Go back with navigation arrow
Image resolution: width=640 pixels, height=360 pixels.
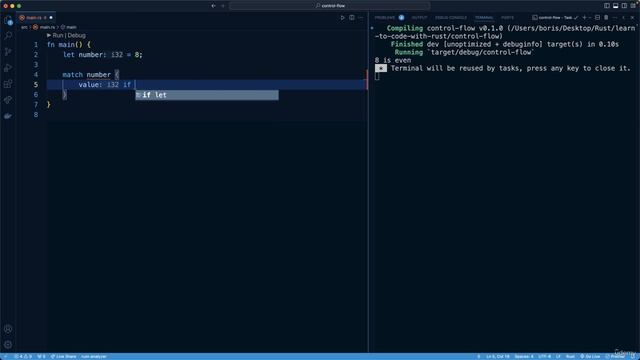tap(213, 6)
